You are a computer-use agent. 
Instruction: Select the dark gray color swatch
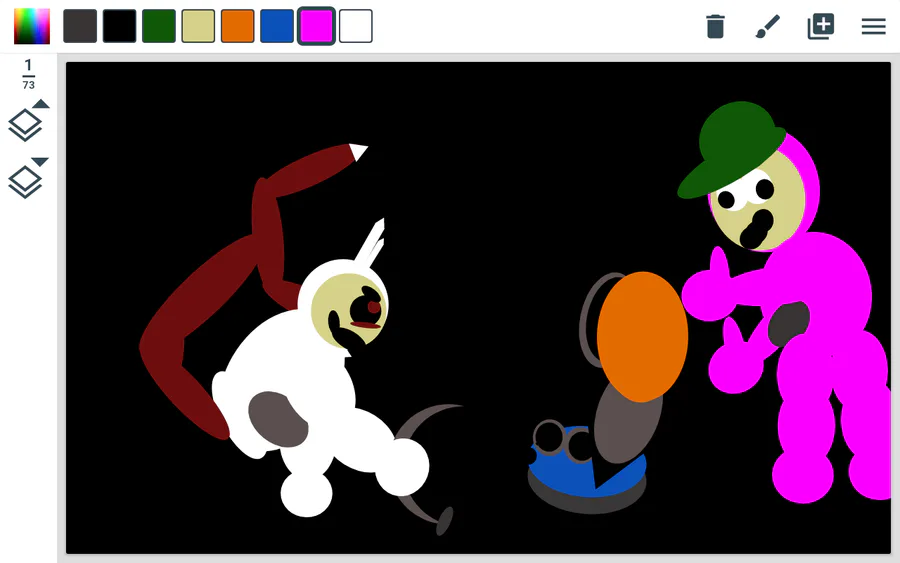80,26
